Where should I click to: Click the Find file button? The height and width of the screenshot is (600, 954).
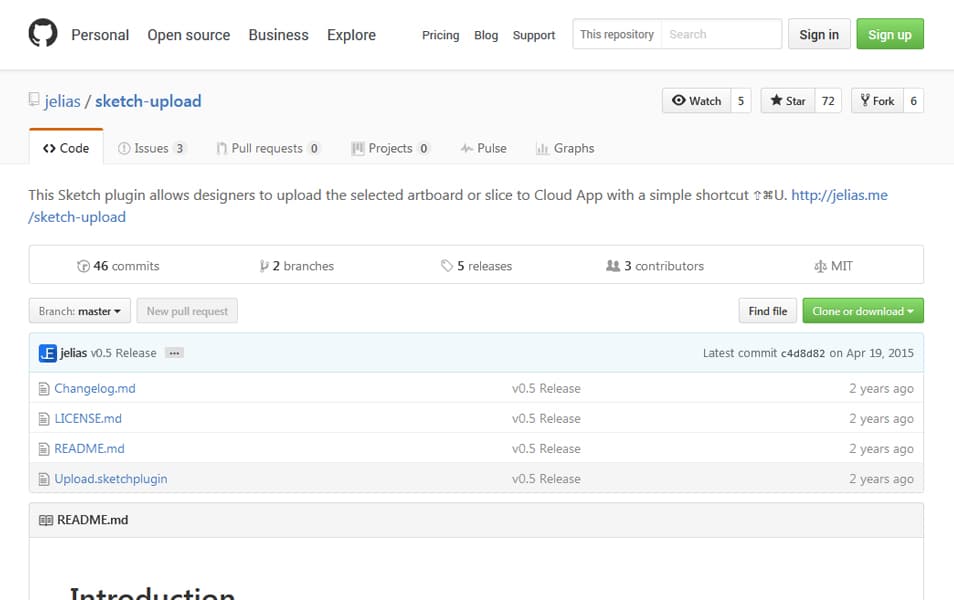pos(767,311)
